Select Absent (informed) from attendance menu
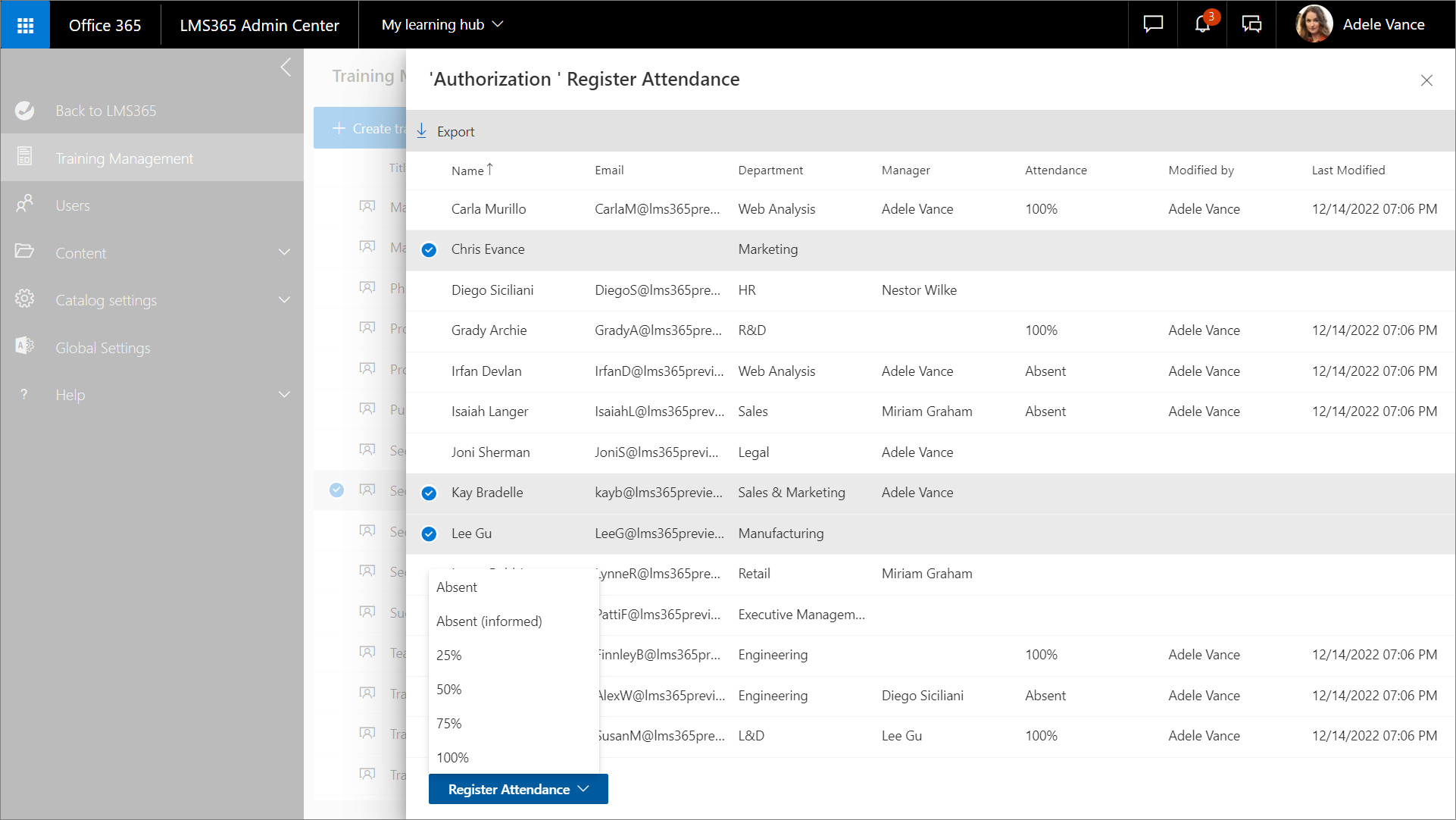 point(489,621)
